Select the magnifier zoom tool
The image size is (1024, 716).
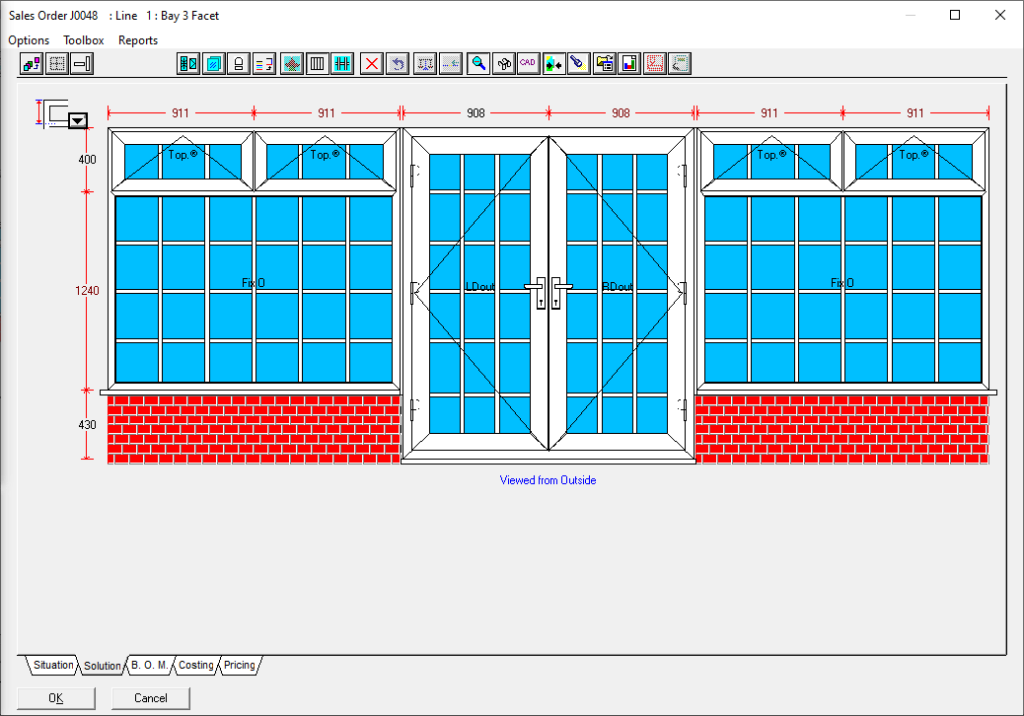pos(479,64)
